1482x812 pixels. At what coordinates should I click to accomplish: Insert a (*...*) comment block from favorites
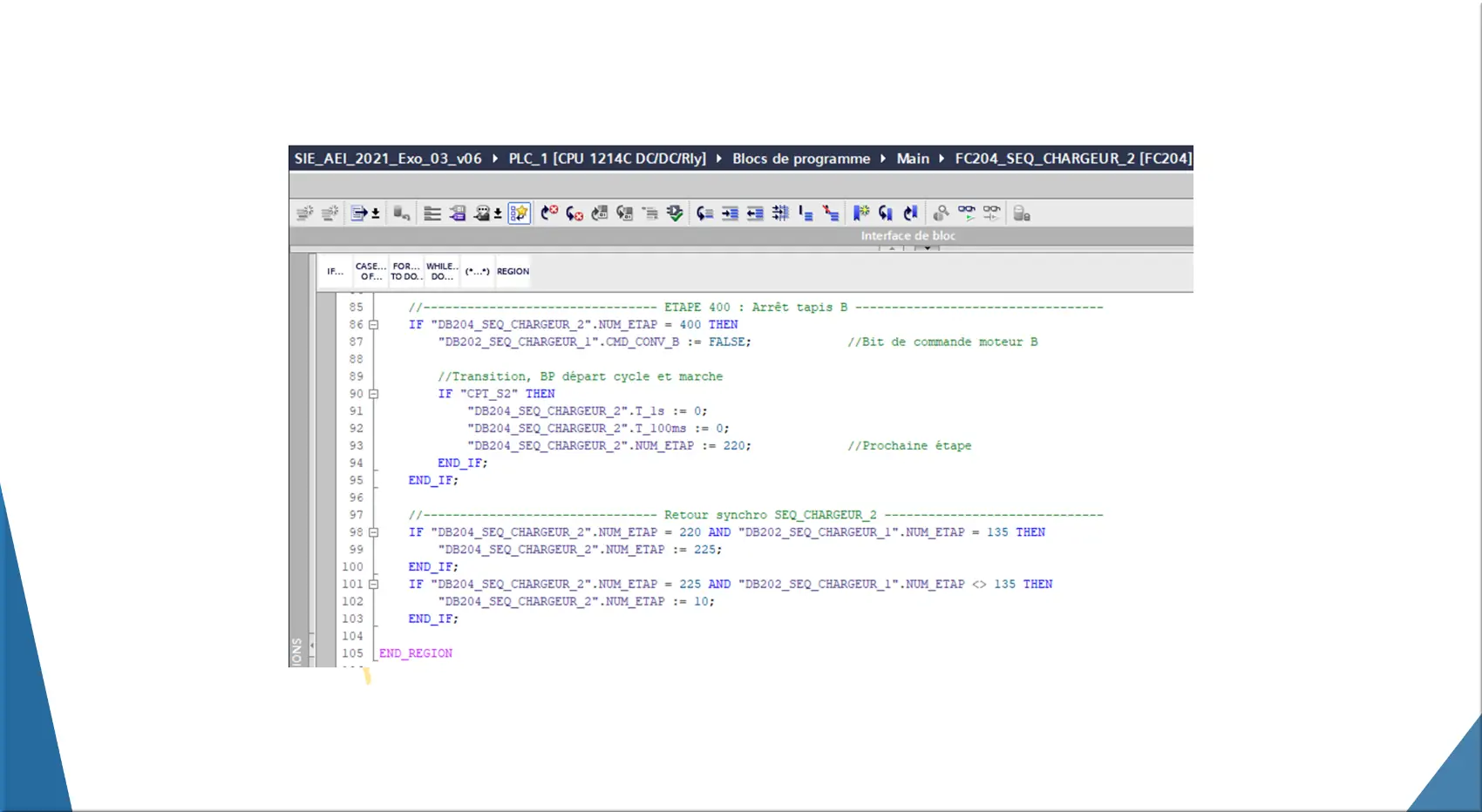pos(477,272)
